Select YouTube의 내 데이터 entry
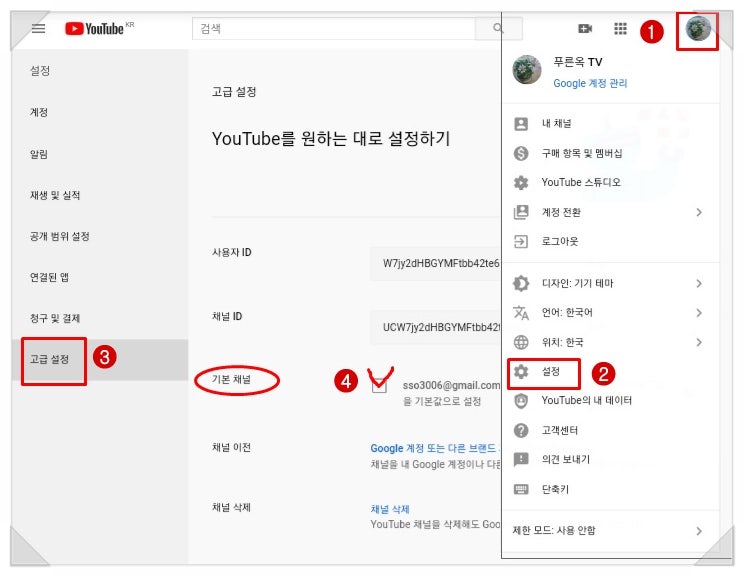This screenshot has height=576, width=744. [611, 401]
